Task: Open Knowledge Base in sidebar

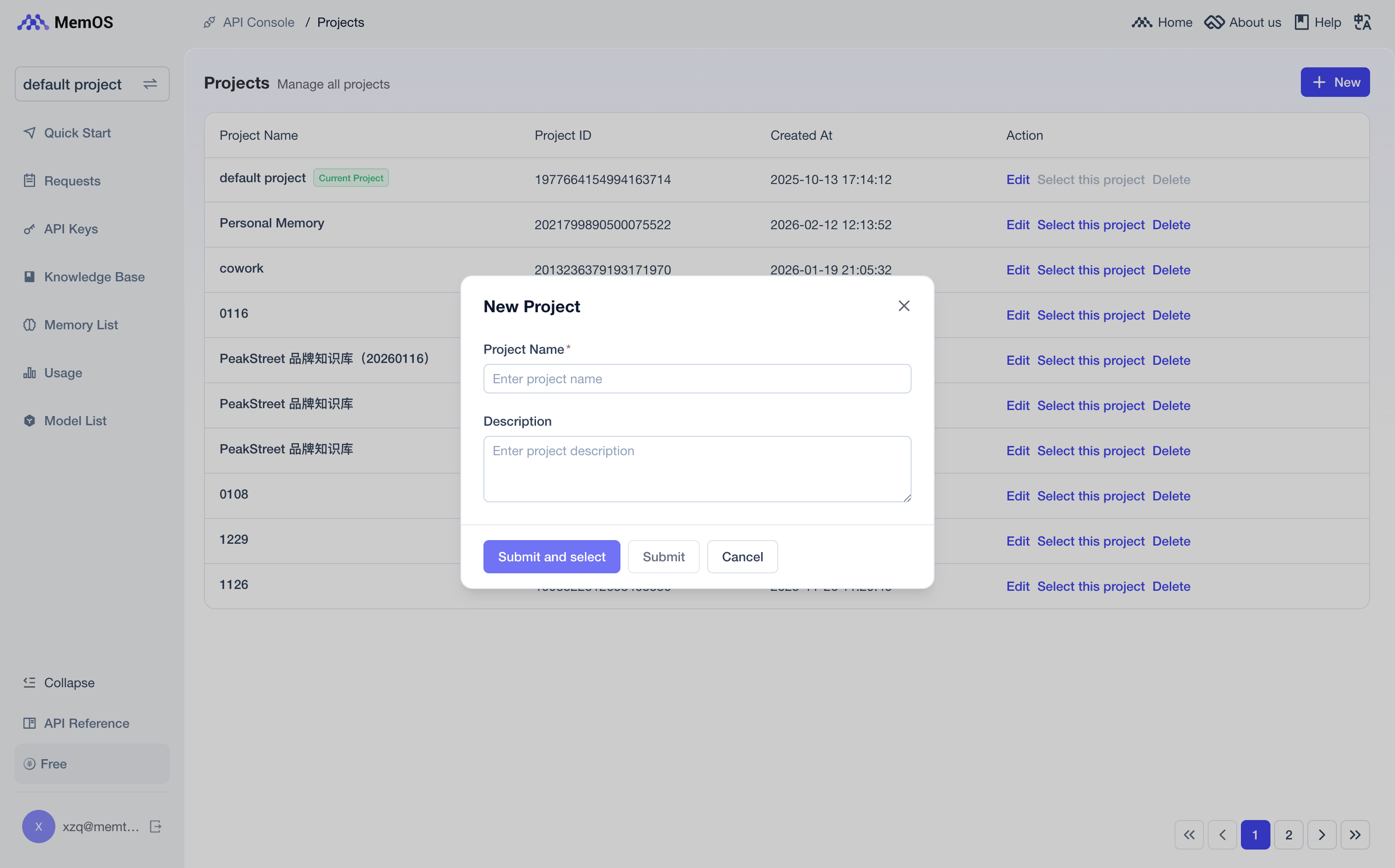Action: [95, 277]
